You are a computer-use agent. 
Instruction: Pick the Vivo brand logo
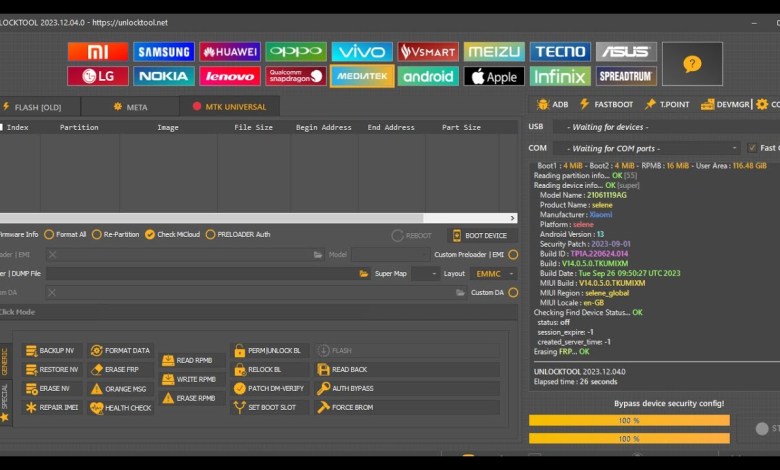362,52
